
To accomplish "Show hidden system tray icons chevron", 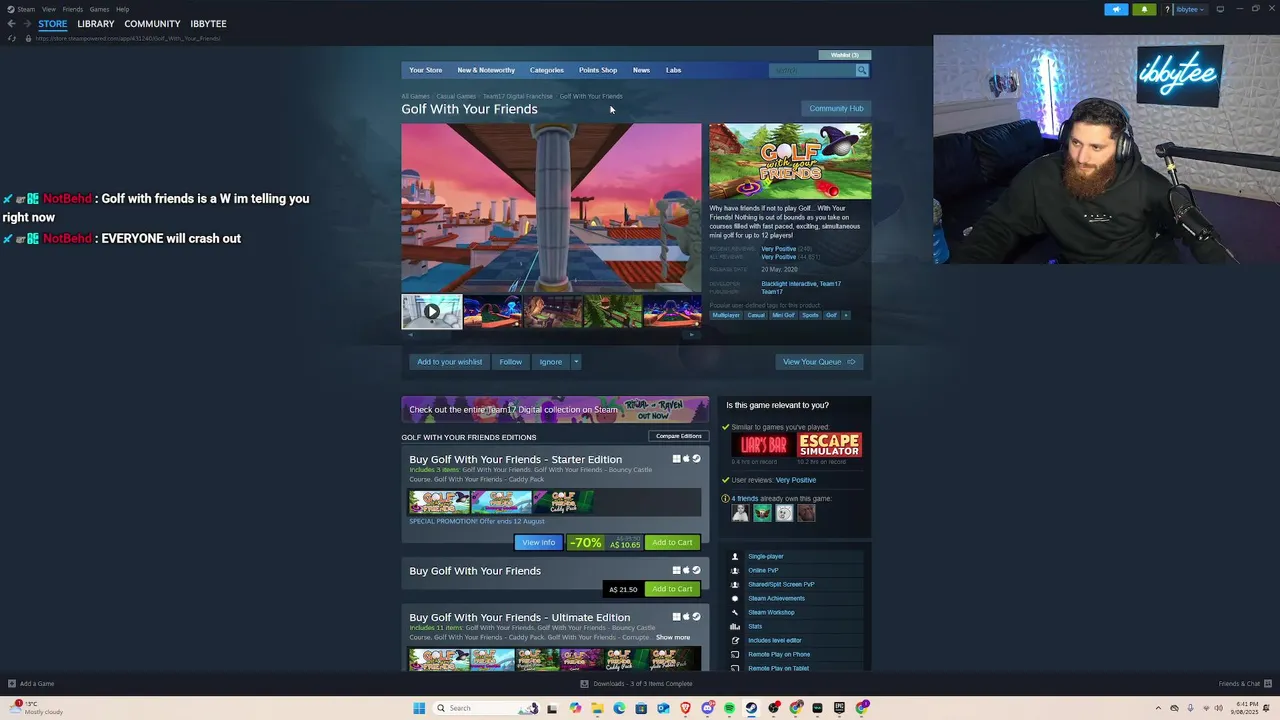I will 1158,708.
